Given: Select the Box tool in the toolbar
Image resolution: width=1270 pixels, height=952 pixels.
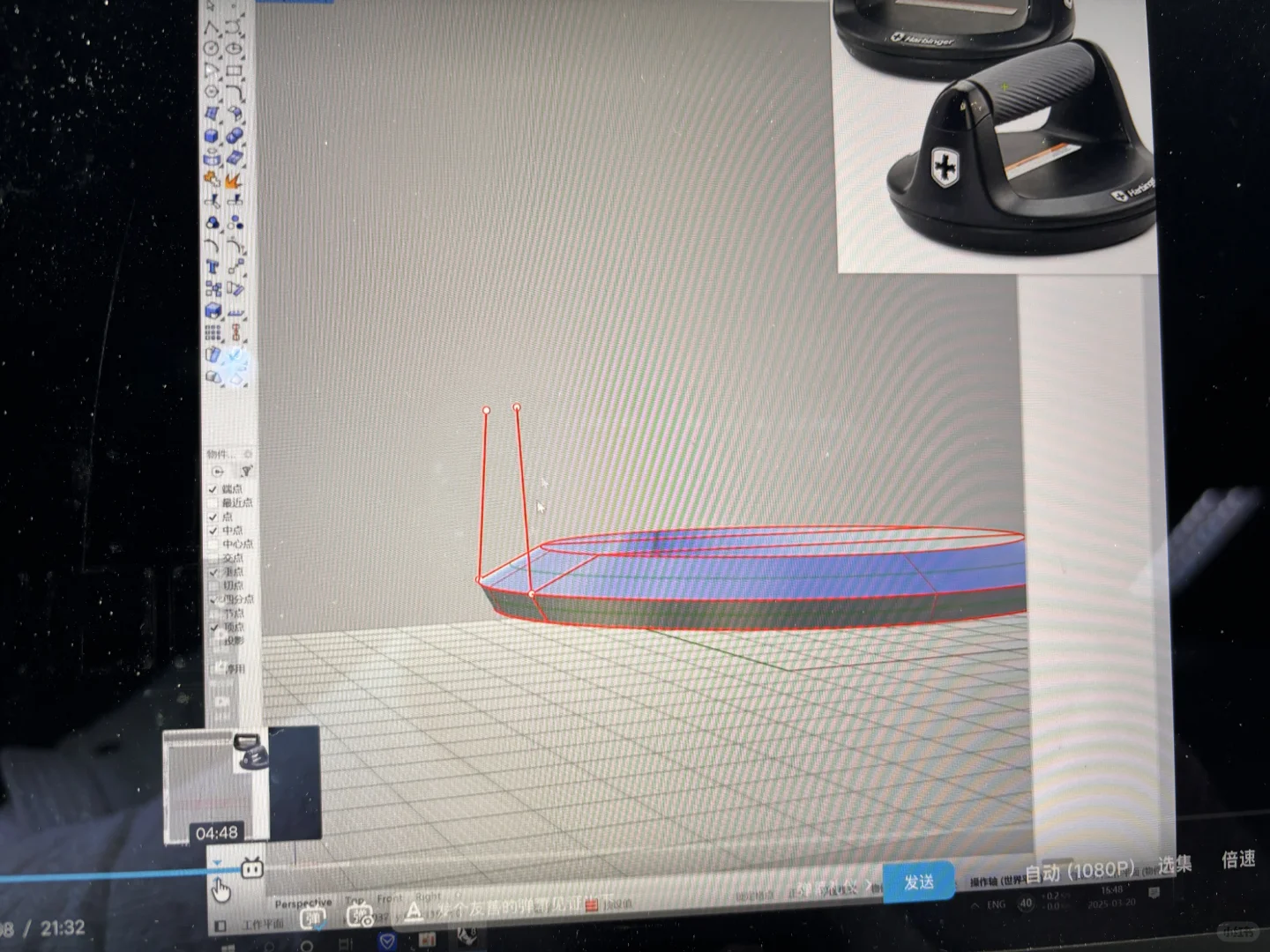Looking at the screenshot, I should coord(211,134).
